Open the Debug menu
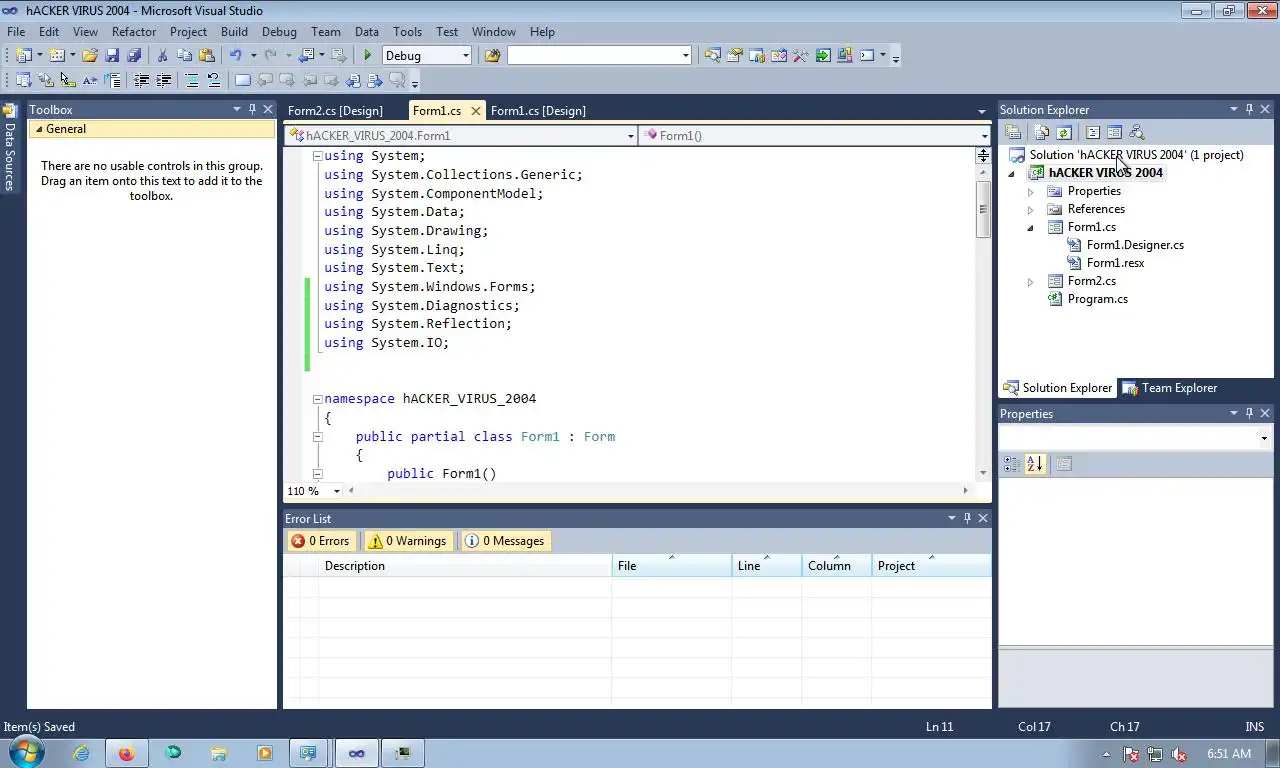 pos(279,32)
